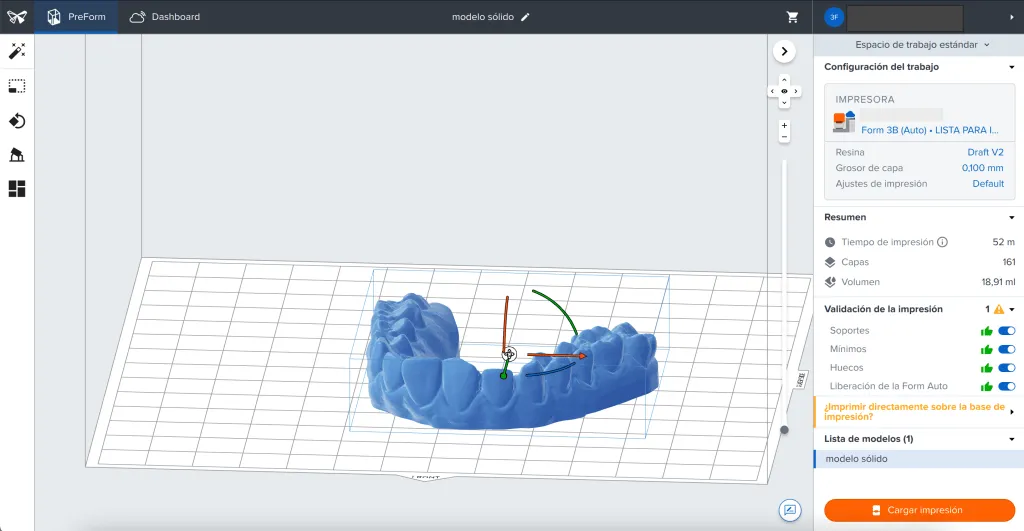Screen dimensions: 1024x531
Task: Click the Default print settings link
Action: click(988, 184)
